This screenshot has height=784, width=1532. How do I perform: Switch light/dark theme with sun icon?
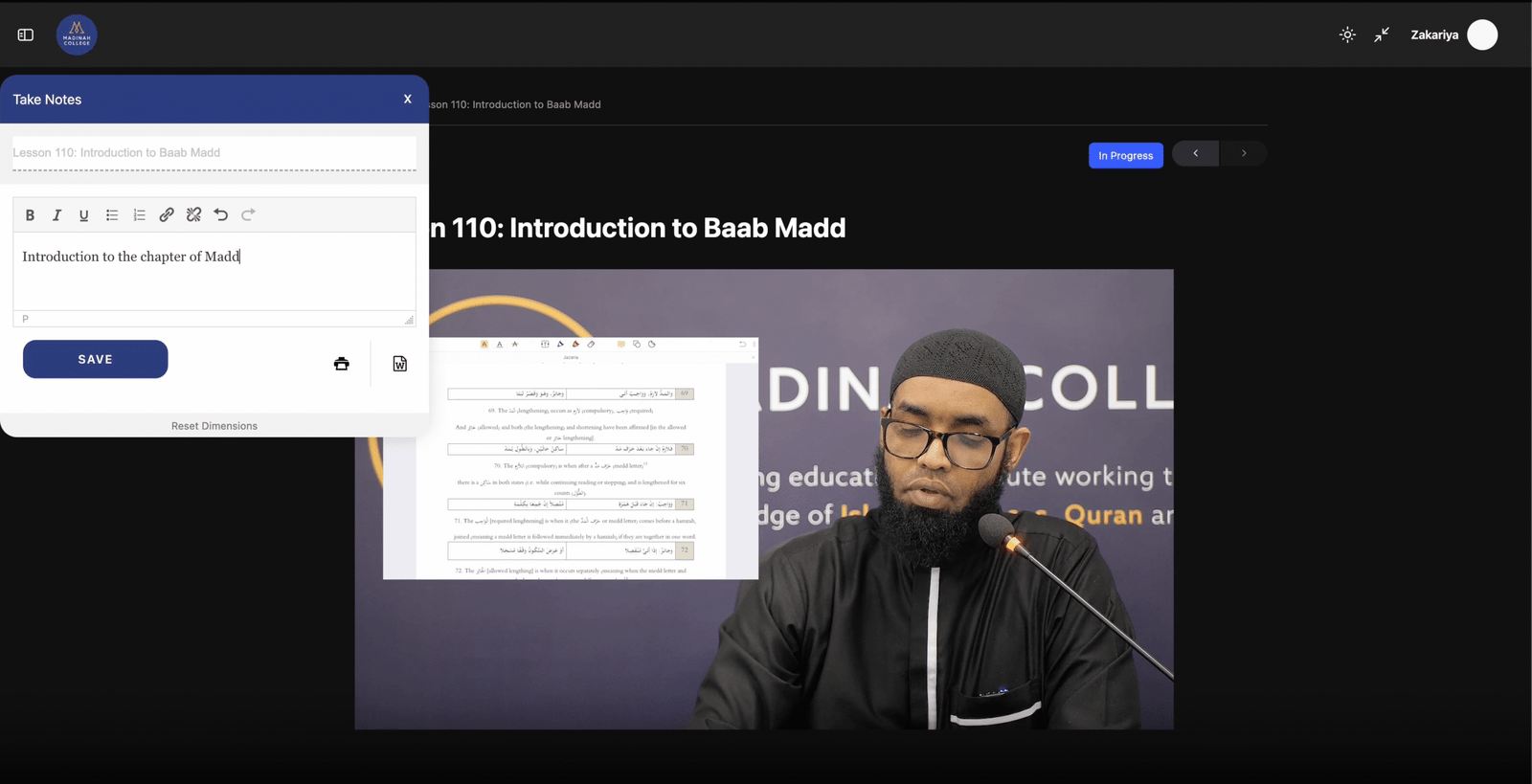1347,35
